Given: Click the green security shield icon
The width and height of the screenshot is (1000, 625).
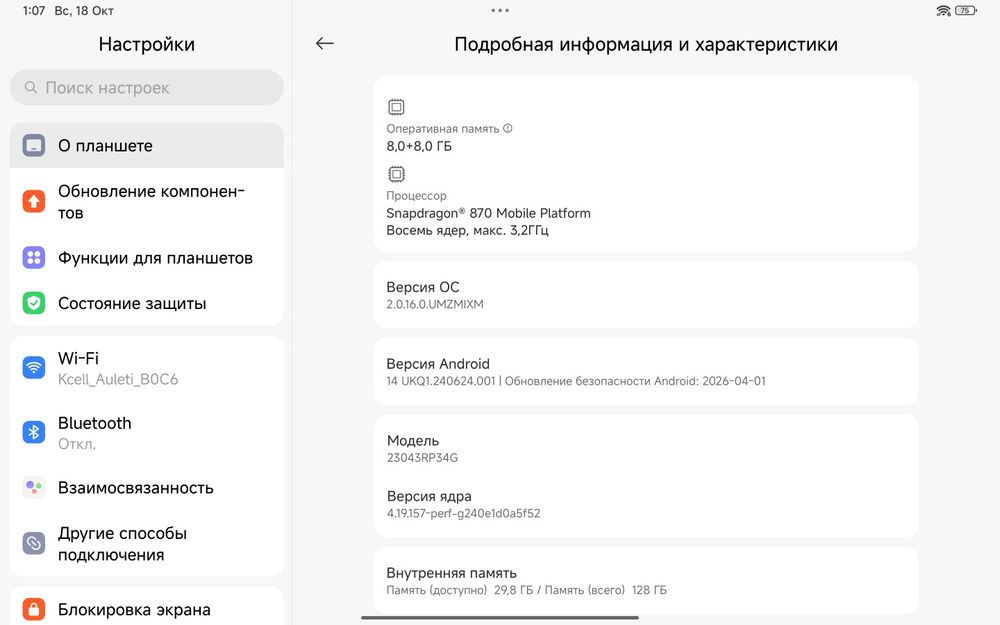Looking at the screenshot, I should tap(34, 303).
